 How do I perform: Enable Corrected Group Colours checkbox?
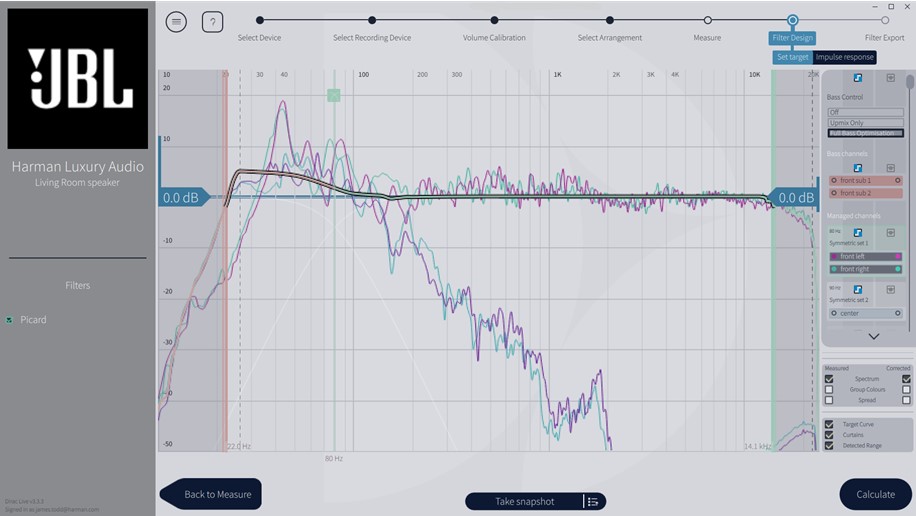906,389
